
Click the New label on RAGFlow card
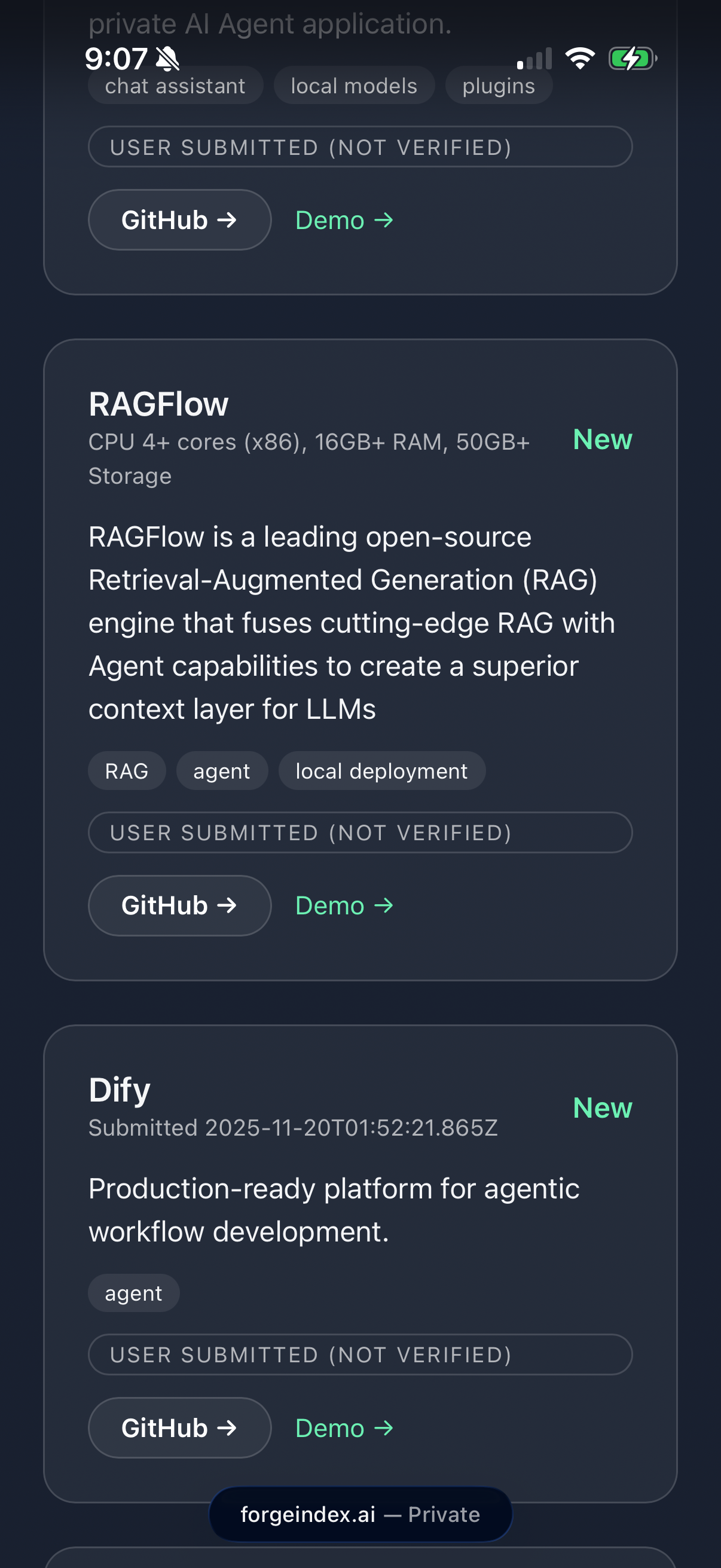602,439
